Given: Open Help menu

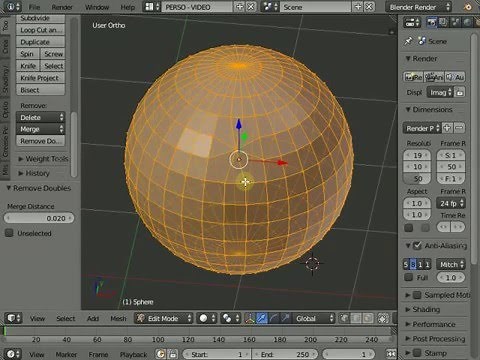Looking at the screenshot, I should coord(128,7).
